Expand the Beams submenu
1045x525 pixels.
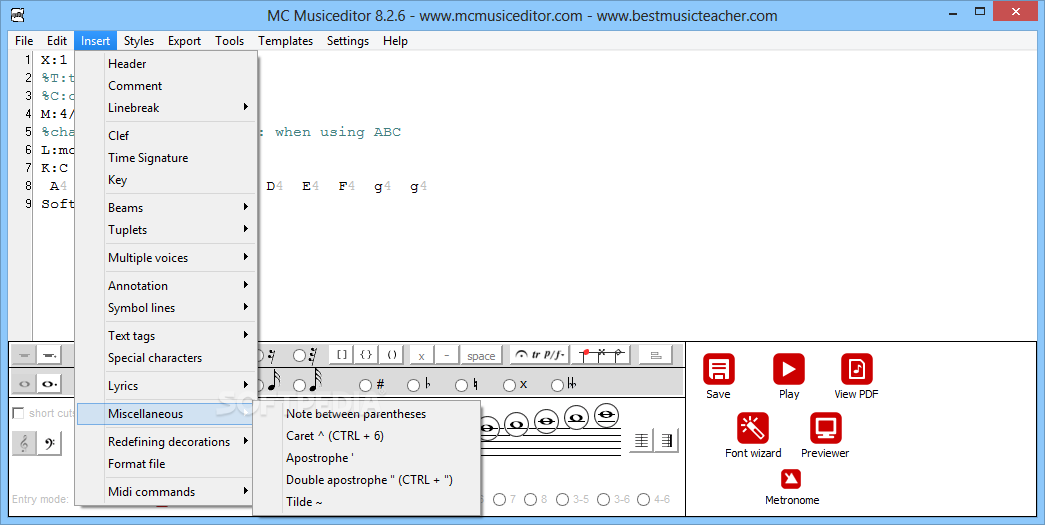coord(165,208)
